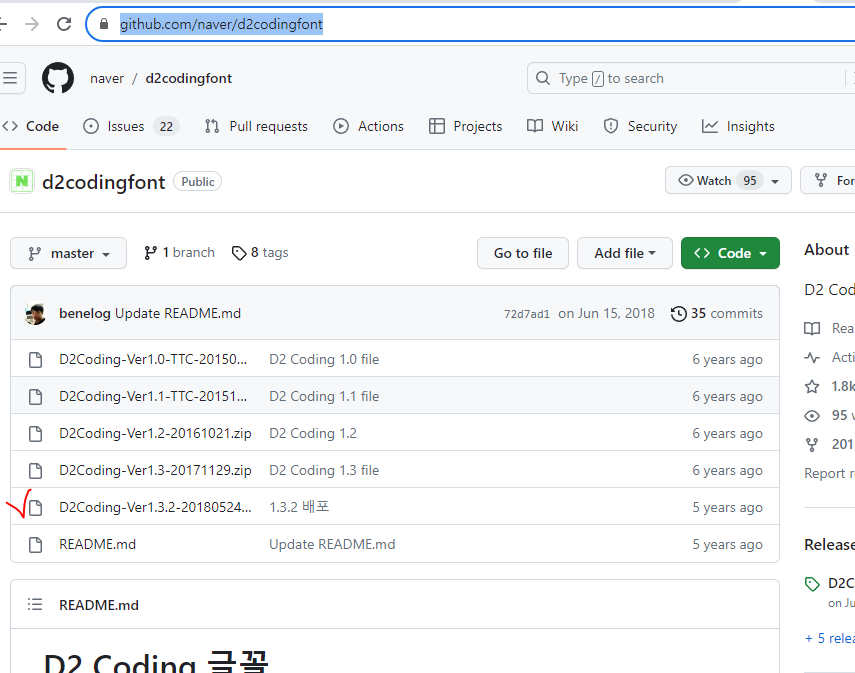Open the Add file dropdown
The height and width of the screenshot is (673, 855).
pyautogui.click(x=624, y=253)
